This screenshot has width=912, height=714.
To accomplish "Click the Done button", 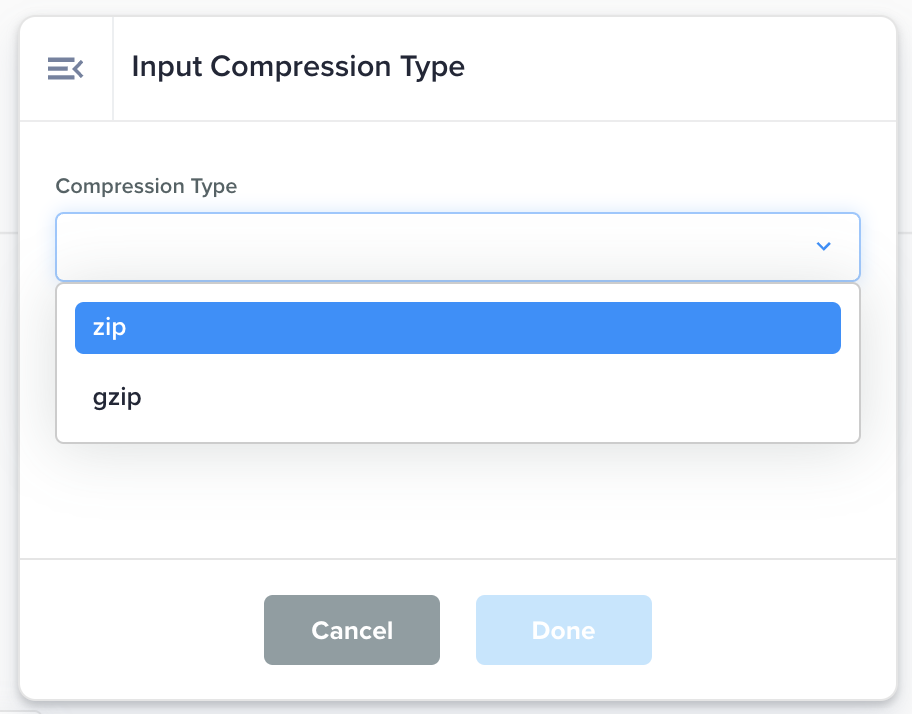I will (x=563, y=630).
